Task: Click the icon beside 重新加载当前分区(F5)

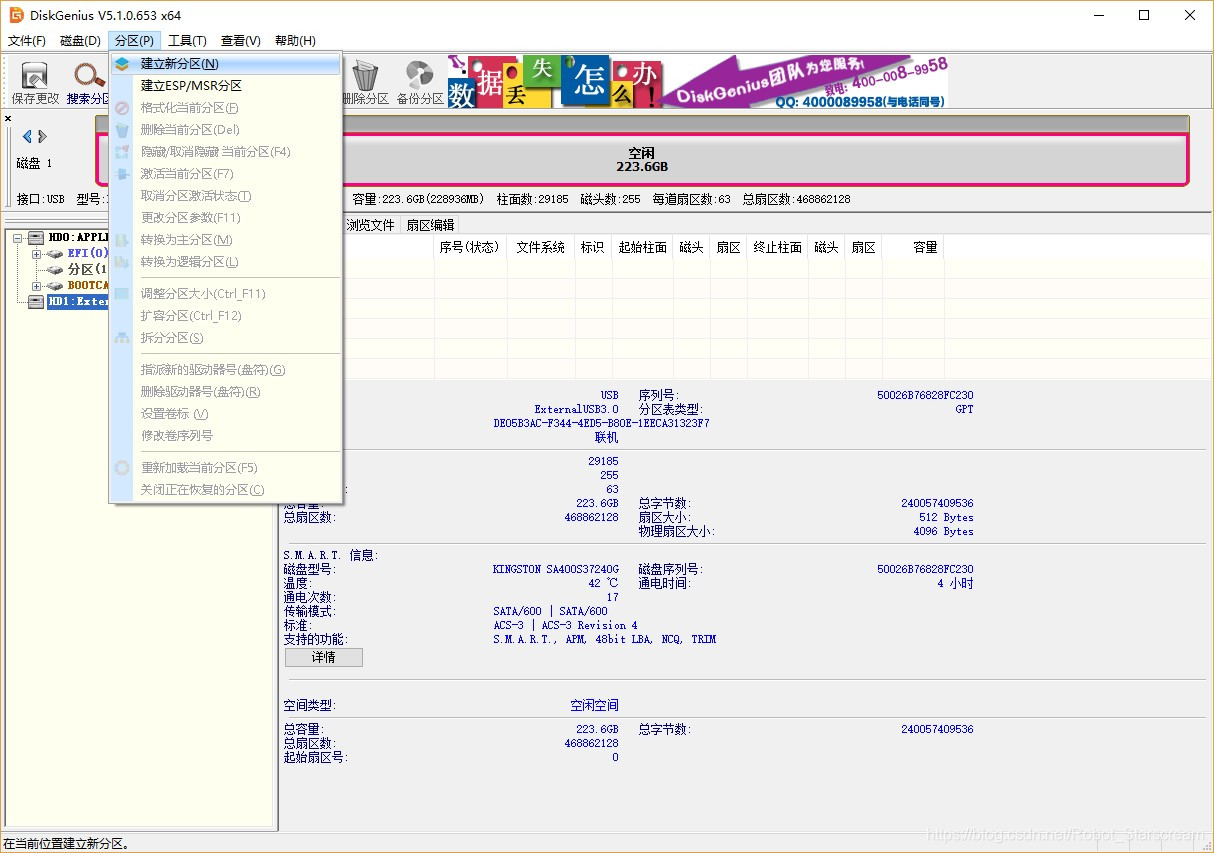Action: 122,468
